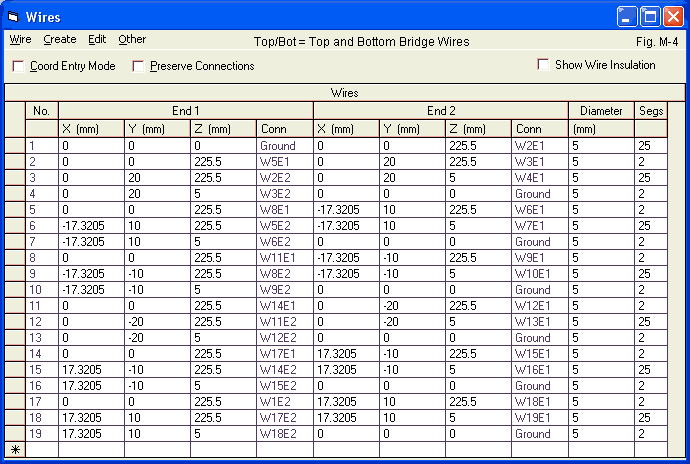Viewport: 690px width, 464px height.
Task: Click the new row asterisk marker
Action: [x=15, y=450]
